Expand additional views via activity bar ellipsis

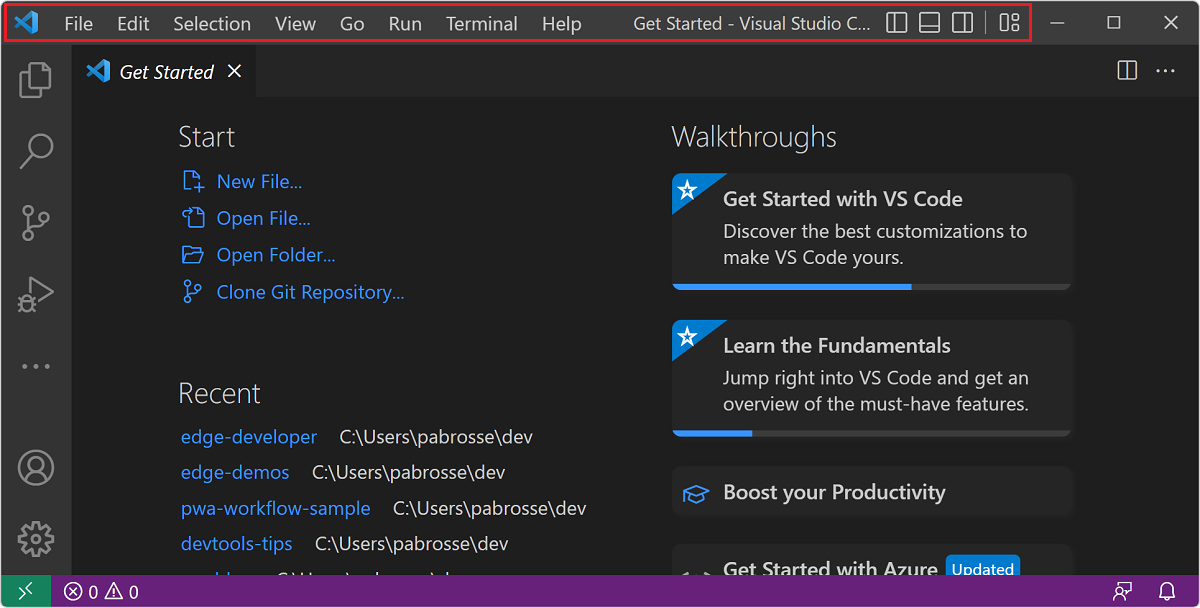[36, 366]
